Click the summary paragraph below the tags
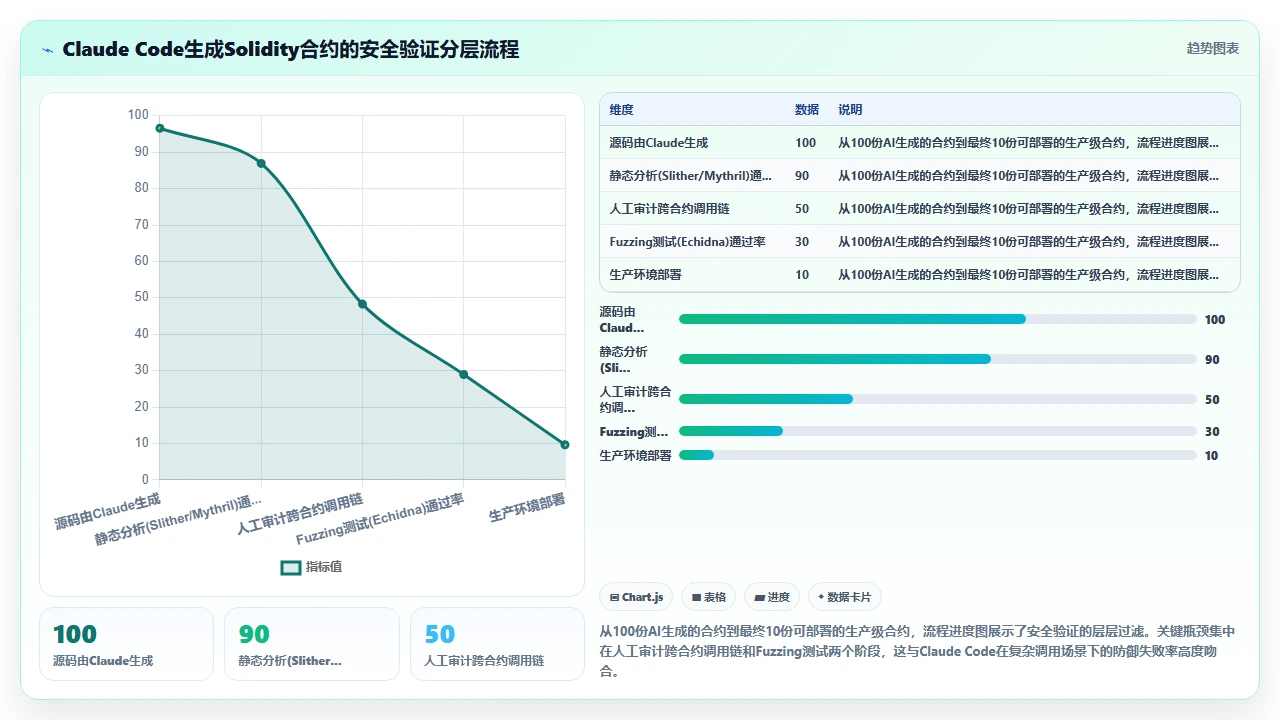This screenshot has height=720, width=1280. (x=919, y=652)
